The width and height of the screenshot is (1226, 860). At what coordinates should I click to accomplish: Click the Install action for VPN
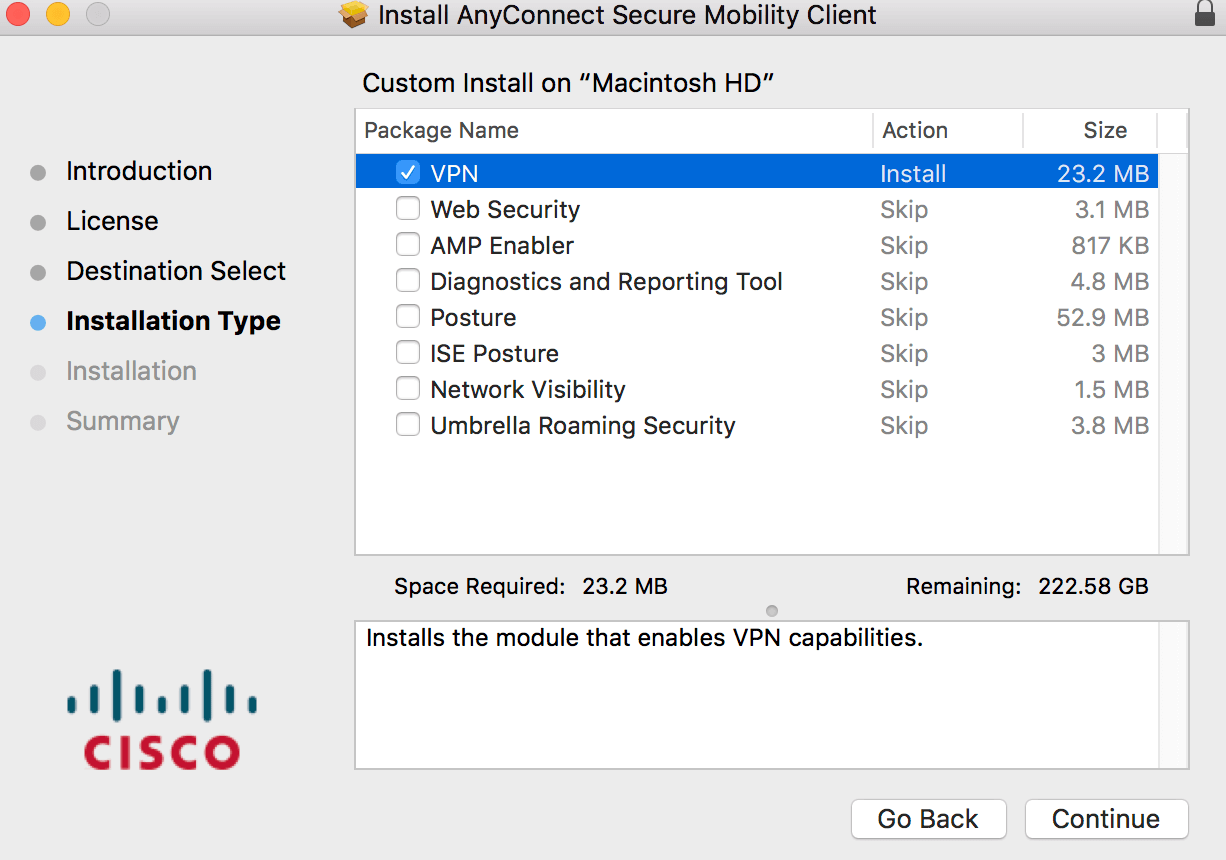(913, 173)
